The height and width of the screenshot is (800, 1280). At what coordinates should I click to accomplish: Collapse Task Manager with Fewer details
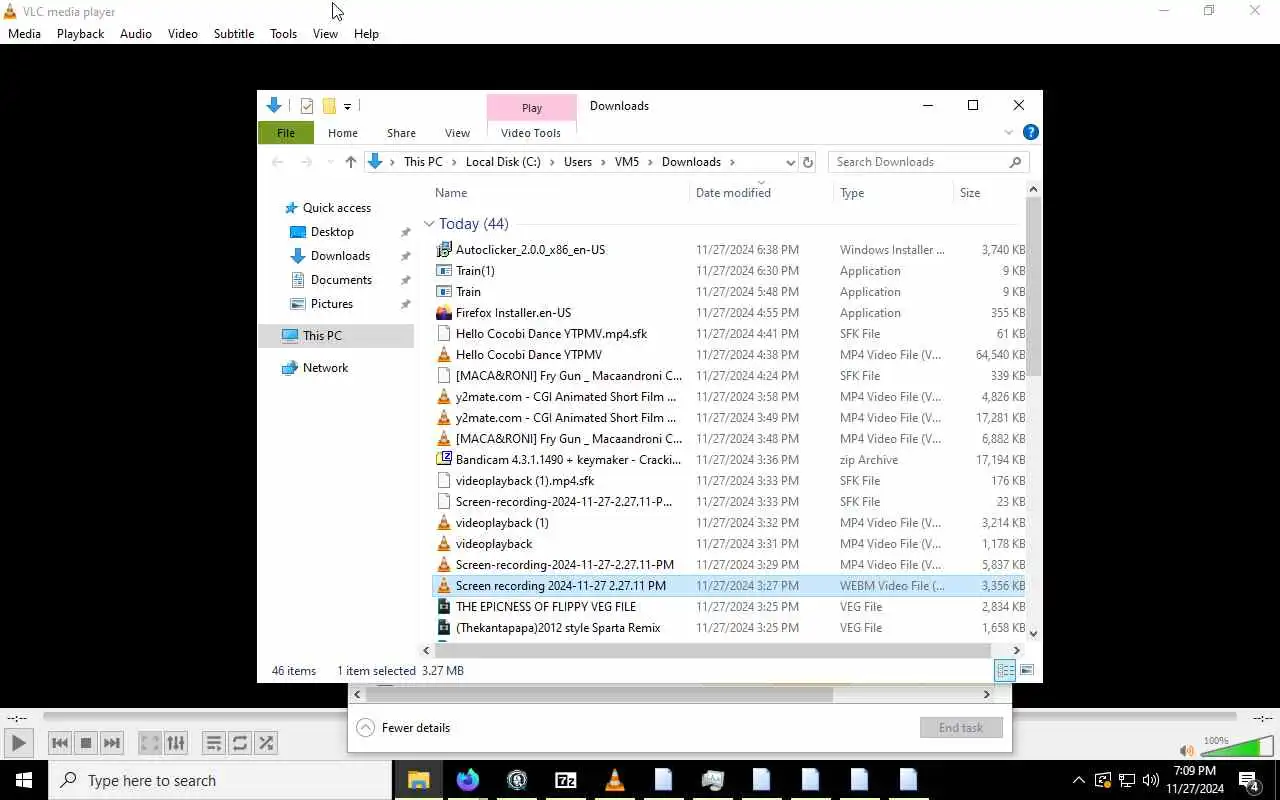(404, 728)
